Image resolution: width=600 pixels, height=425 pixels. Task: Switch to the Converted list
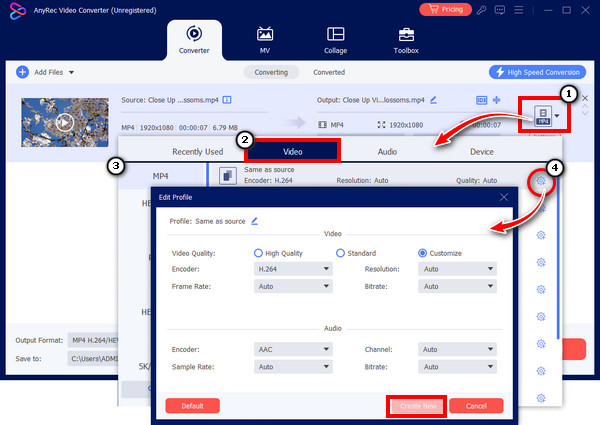(x=329, y=72)
